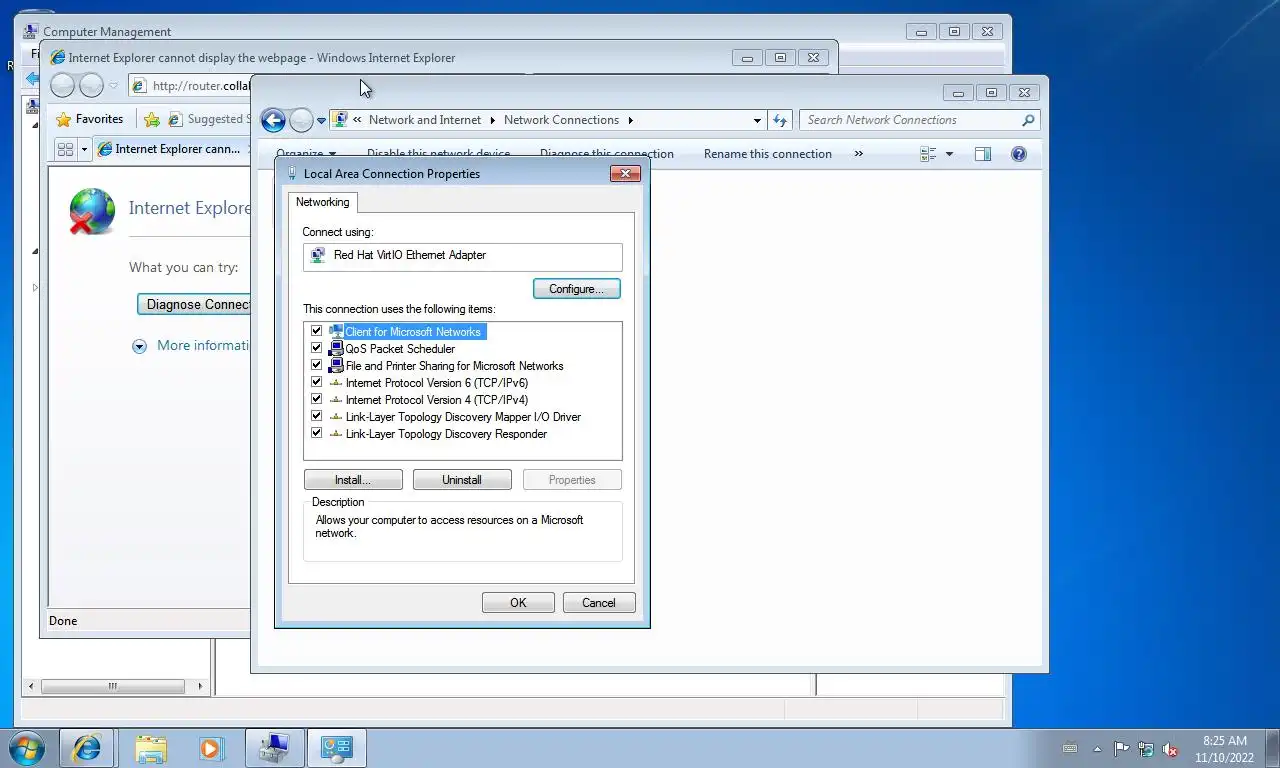This screenshot has height=768, width=1280.
Task: Open the Configure adapter button
Action: [x=577, y=289]
